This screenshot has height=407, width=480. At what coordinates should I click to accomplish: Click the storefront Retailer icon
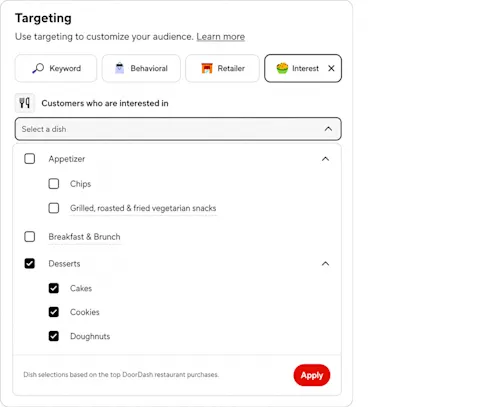[x=207, y=68]
